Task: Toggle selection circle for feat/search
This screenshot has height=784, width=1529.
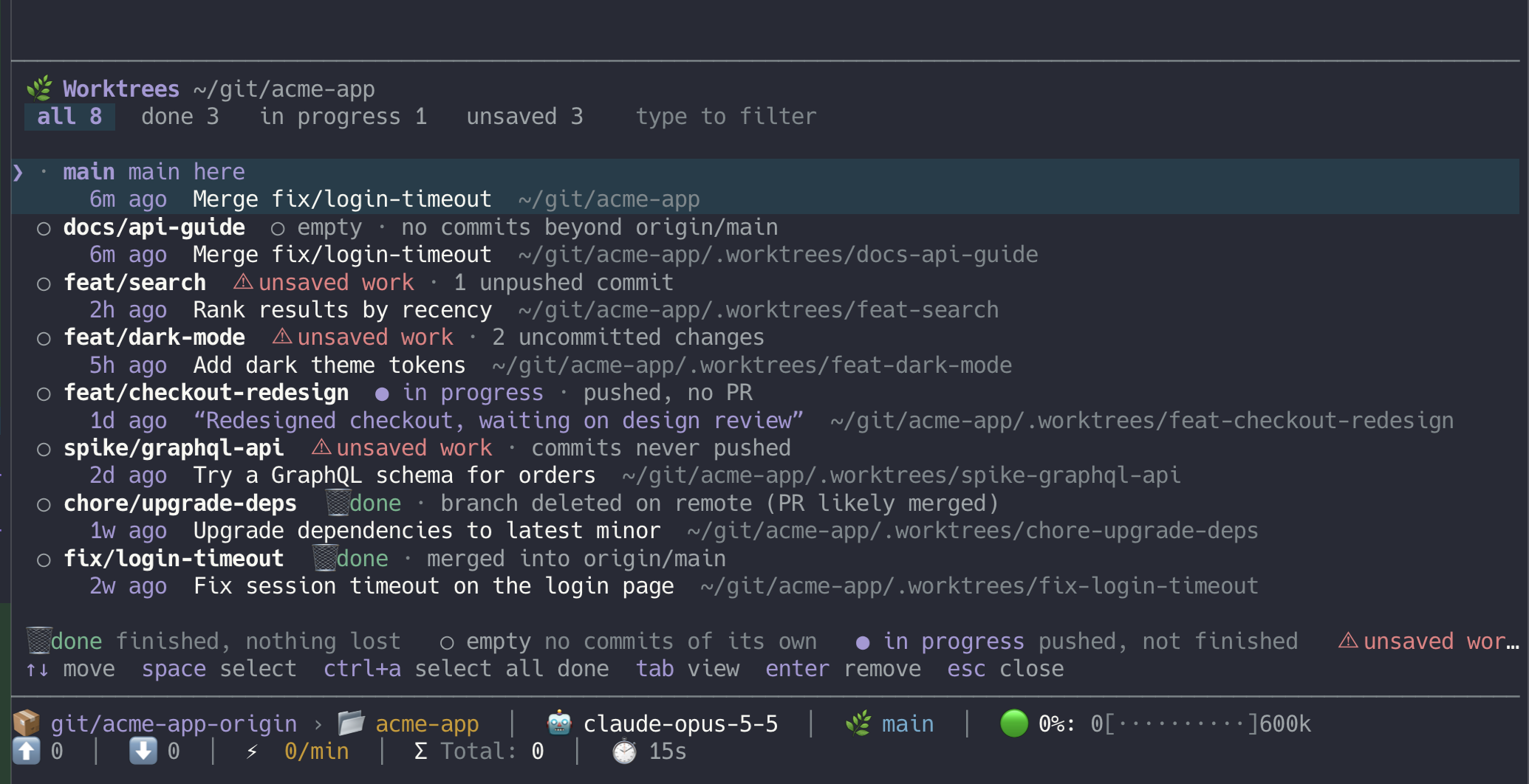Action: pos(44,283)
